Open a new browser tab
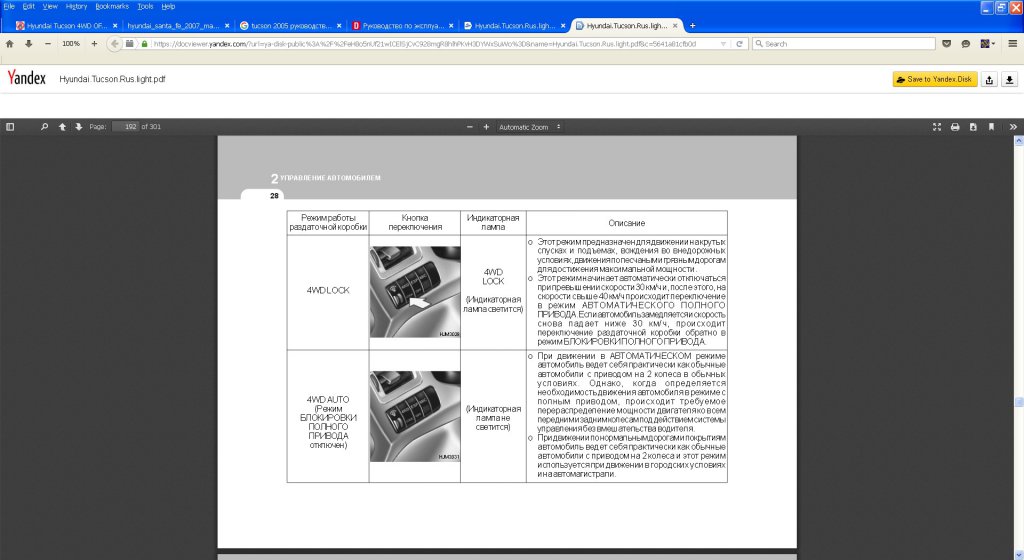 coord(692,25)
